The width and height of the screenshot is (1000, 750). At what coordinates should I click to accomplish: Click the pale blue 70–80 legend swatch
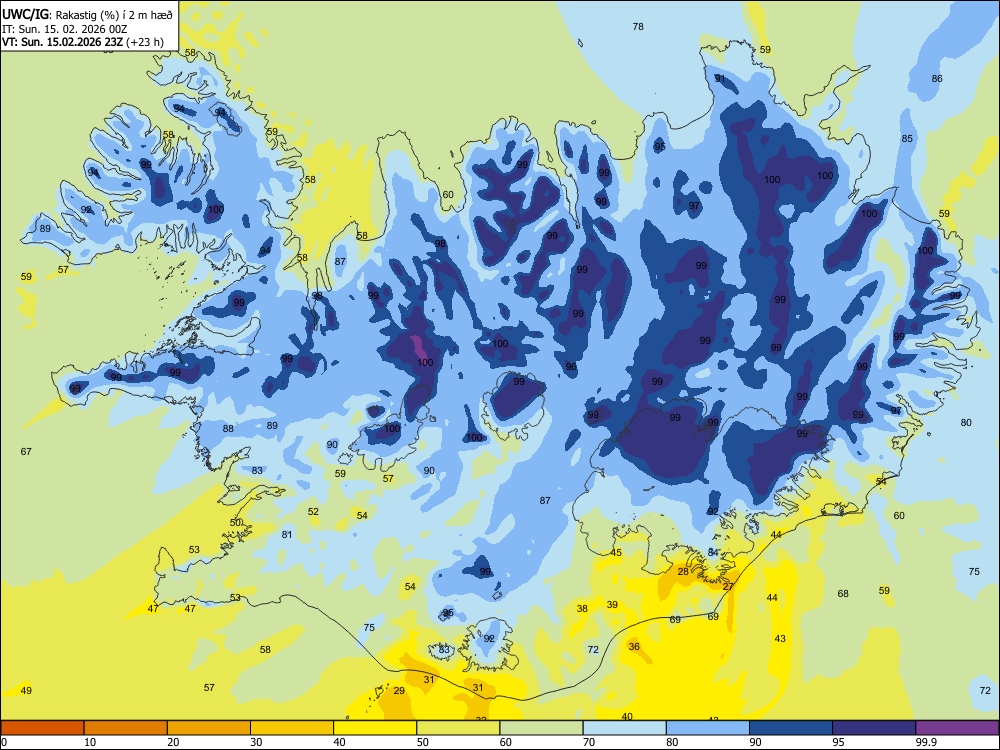point(624,728)
